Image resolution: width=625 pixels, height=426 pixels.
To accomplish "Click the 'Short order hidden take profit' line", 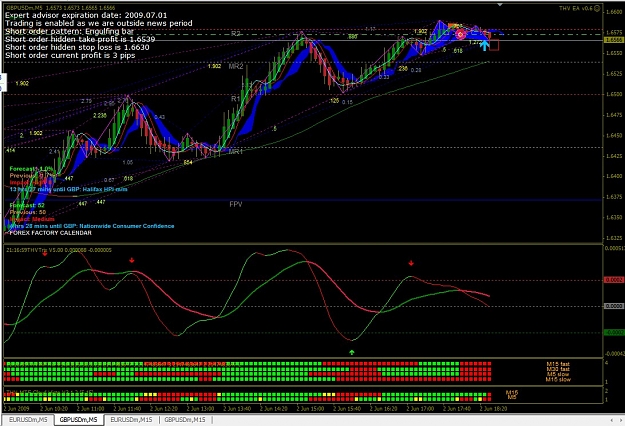I will (80, 39).
